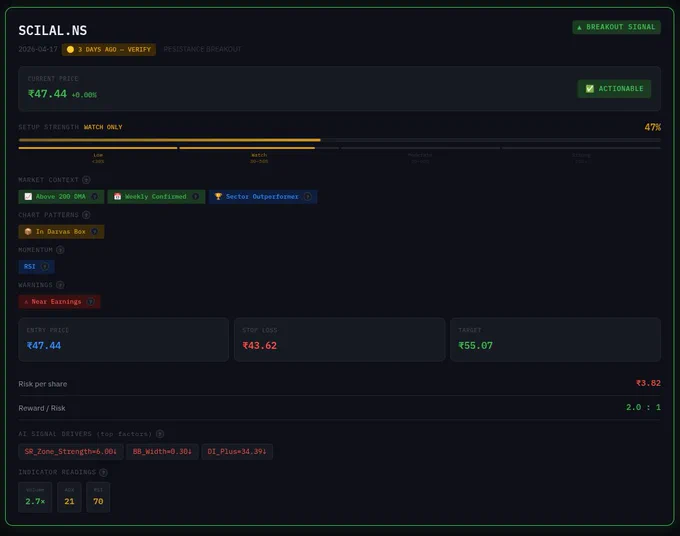Click help icon on RSI momentum chip
The image size is (680, 536).
[x=45, y=267]
